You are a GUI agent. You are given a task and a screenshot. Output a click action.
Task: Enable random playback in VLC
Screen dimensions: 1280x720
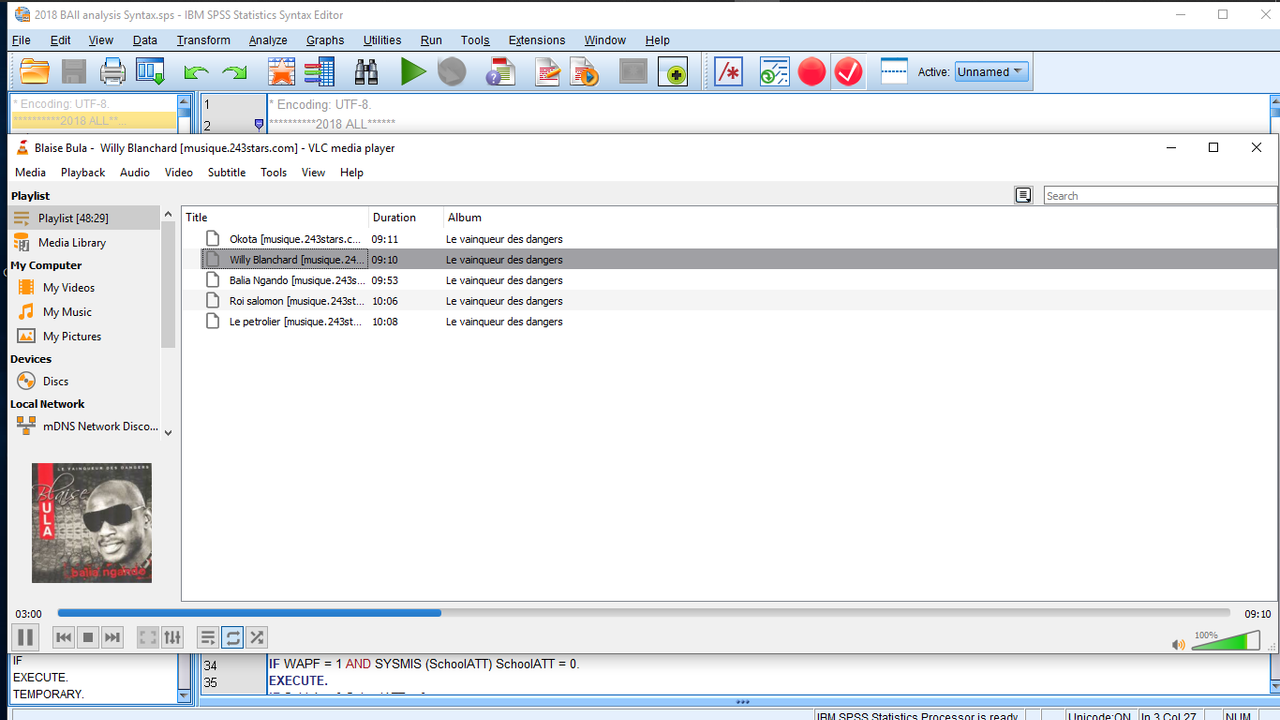coord(256,637)
